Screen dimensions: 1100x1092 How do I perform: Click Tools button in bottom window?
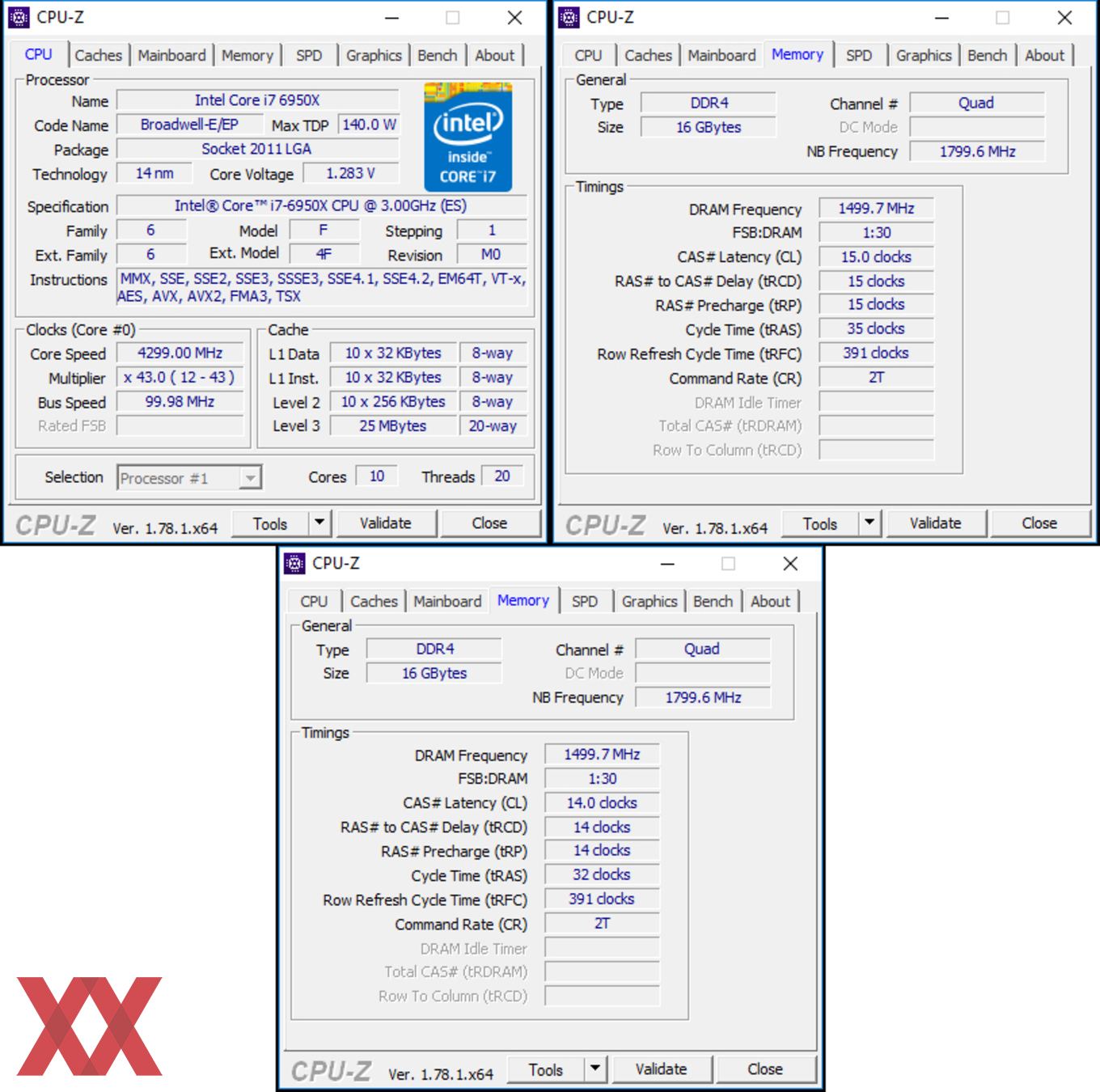546,1069
